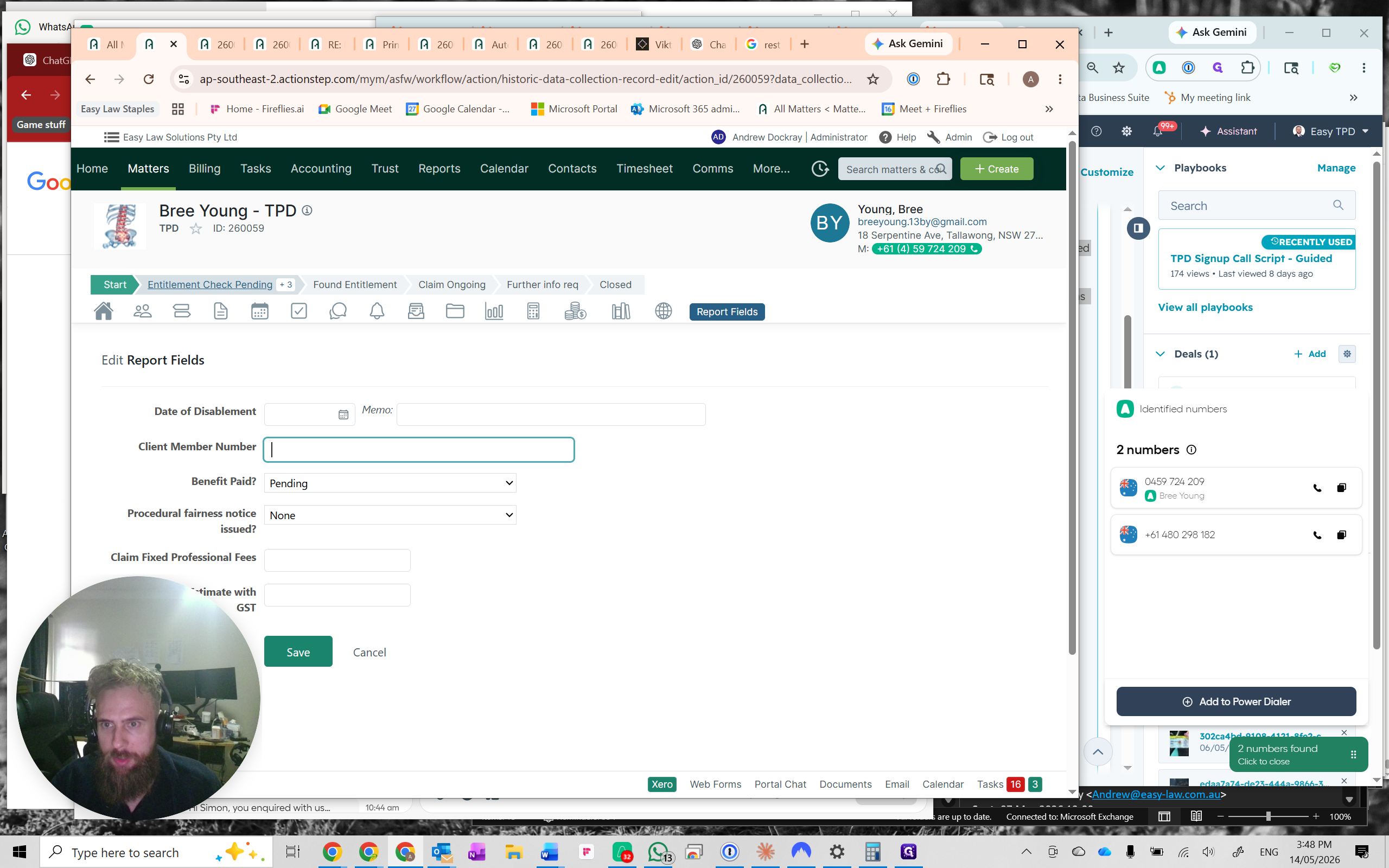Open the Billing menu

pyautogui.click(x=205, y=169)
